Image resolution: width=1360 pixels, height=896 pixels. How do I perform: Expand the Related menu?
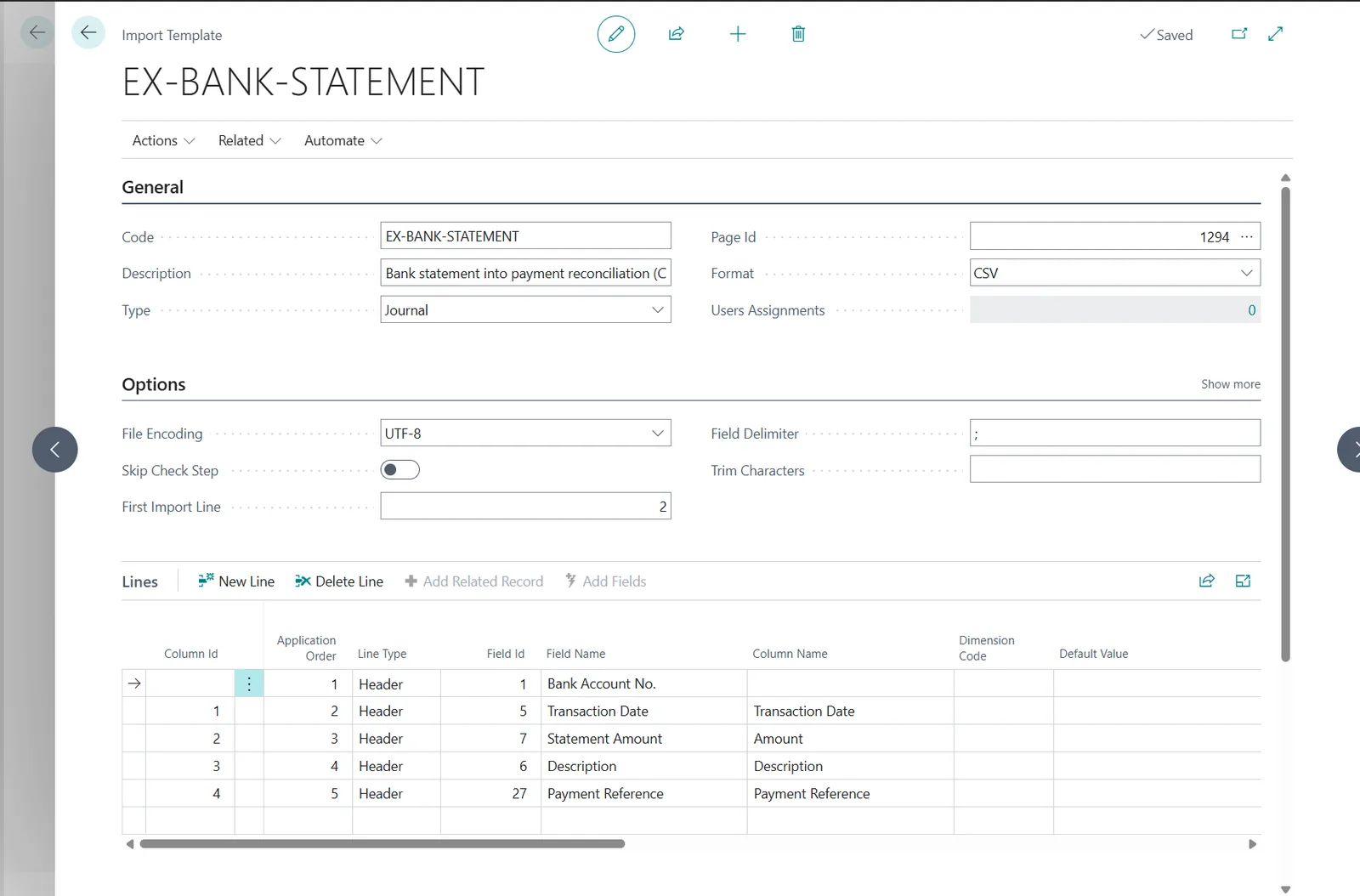(249, 140)
